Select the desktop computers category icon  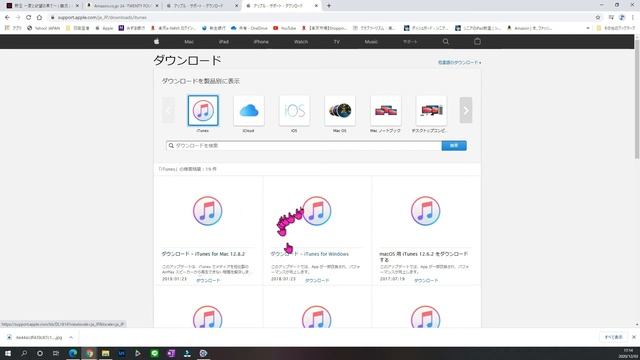pyautogui.click(x=431, y=111)
